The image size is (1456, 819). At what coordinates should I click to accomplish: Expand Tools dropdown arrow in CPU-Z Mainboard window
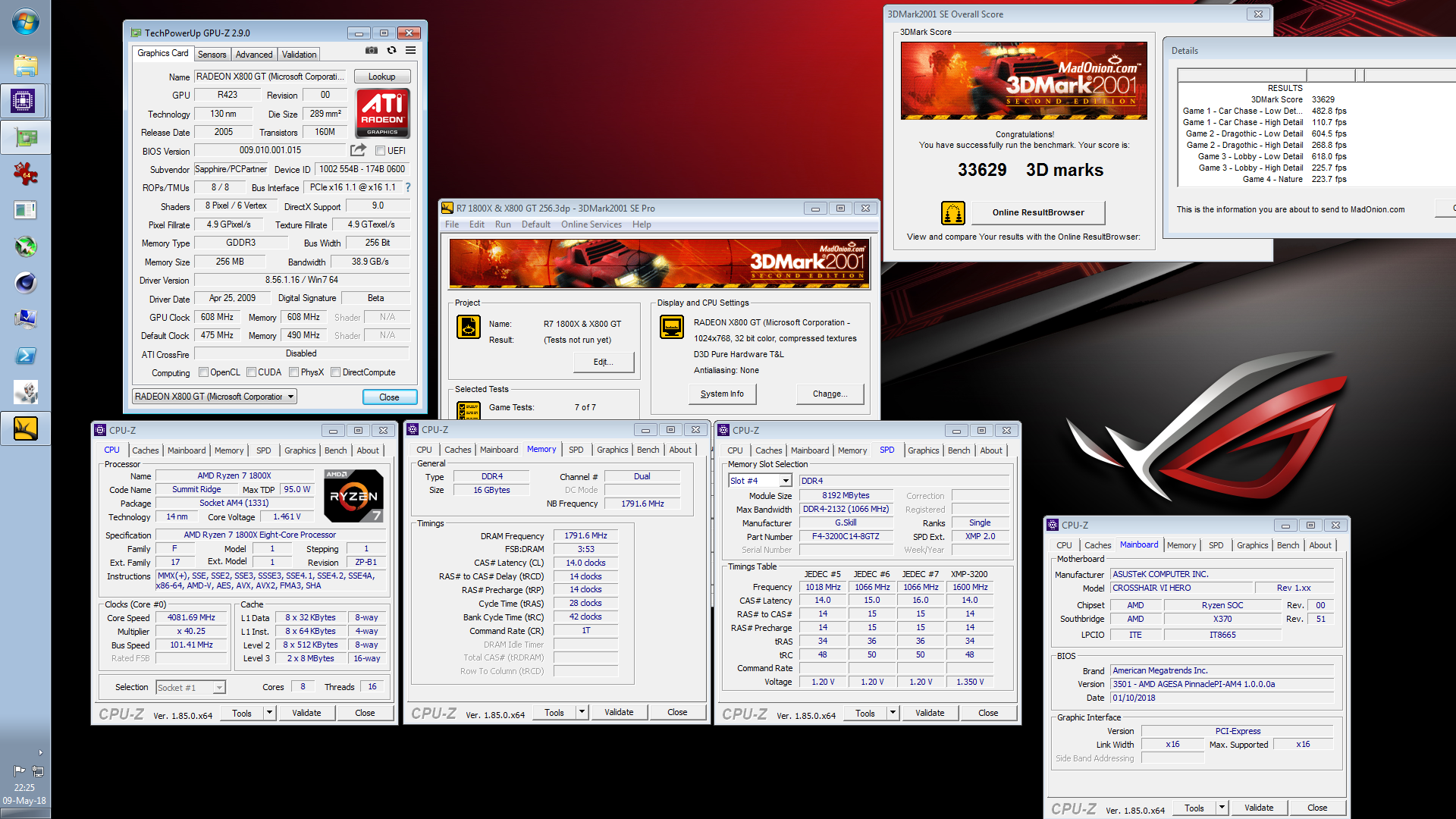click(1222, 808)
